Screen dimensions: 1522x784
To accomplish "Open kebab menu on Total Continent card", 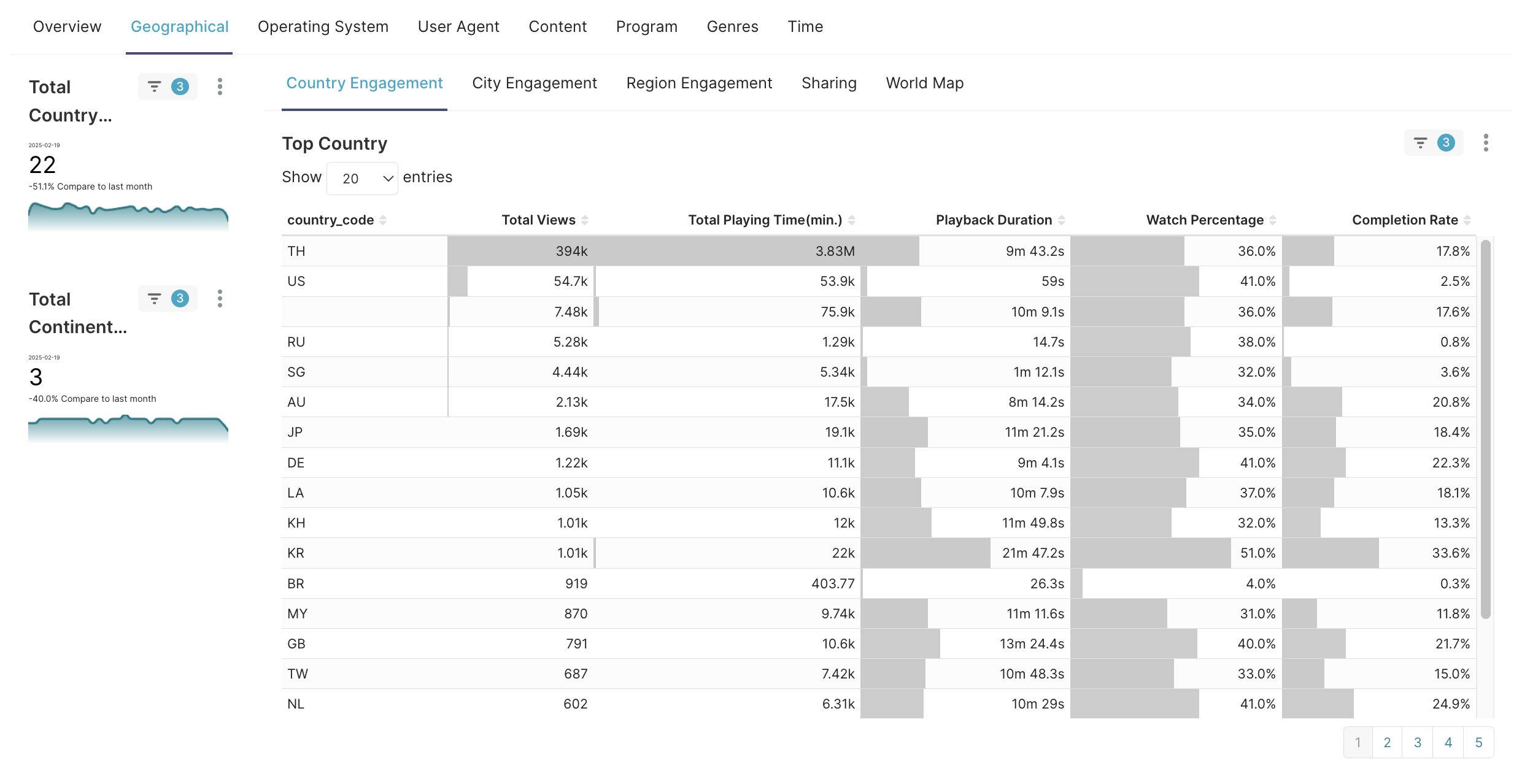I will click(x=220, y=299).
